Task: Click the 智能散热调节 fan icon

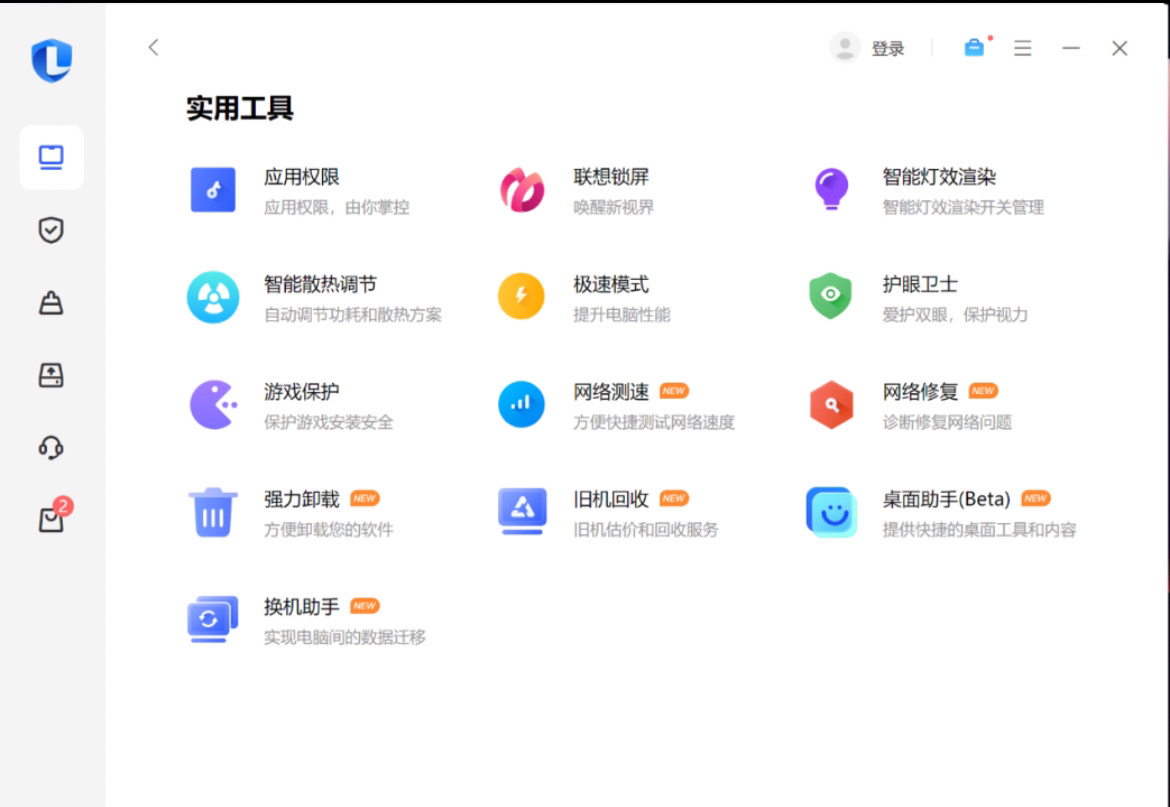Action: point(213,298)
